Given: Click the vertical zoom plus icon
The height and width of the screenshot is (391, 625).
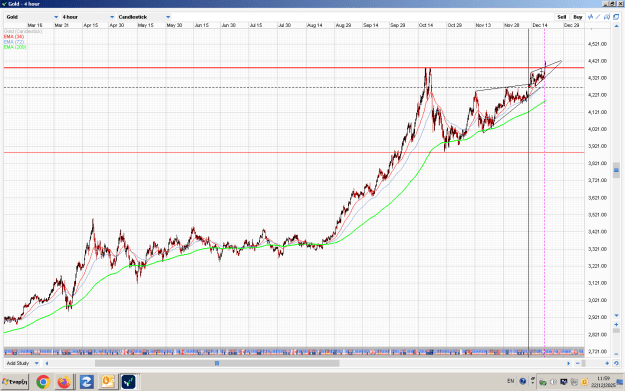Looking at the screenshot, I should click(x=616, y=324).
